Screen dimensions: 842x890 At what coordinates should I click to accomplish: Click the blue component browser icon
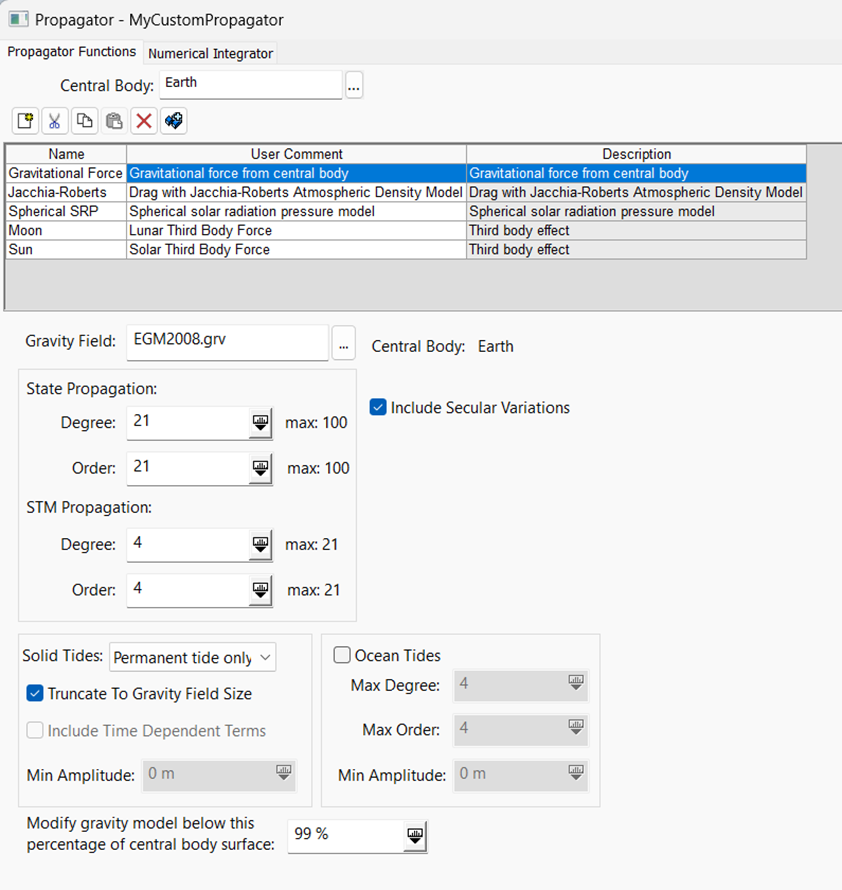point(174,121)
